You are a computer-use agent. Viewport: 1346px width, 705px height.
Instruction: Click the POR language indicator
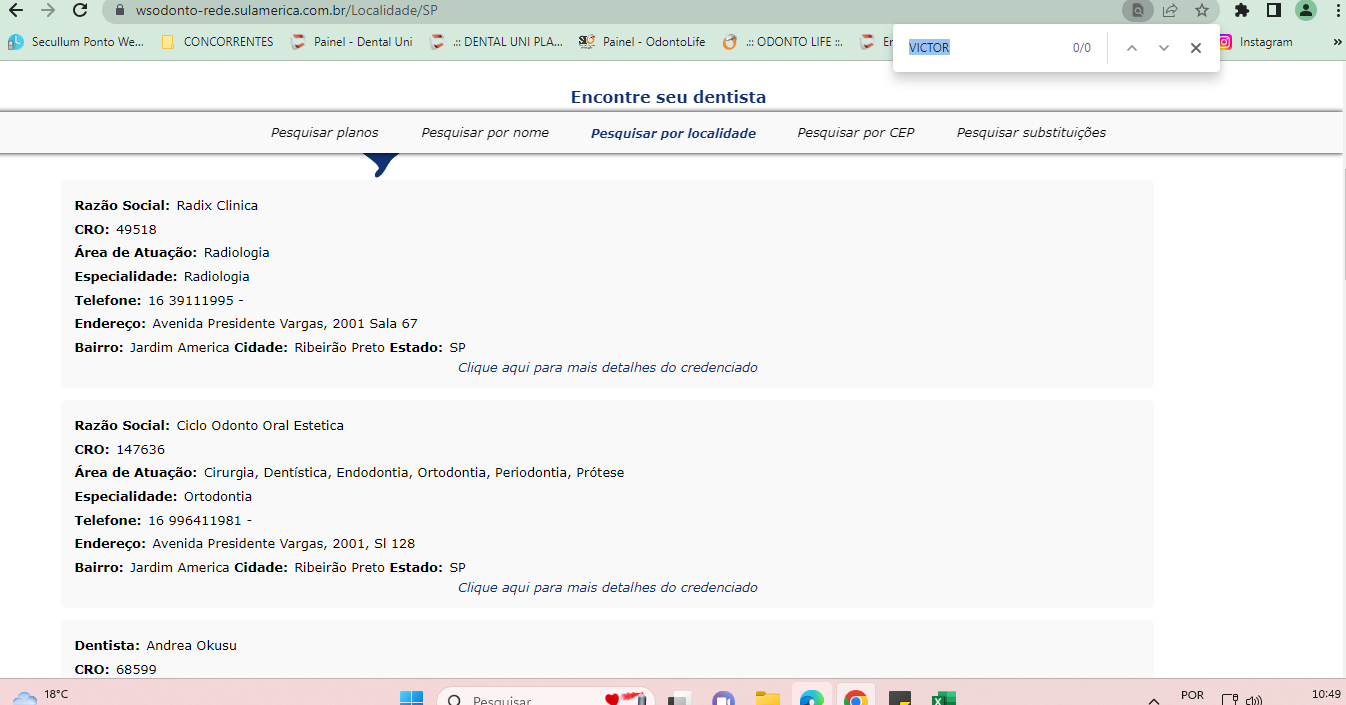[1192, 695]
